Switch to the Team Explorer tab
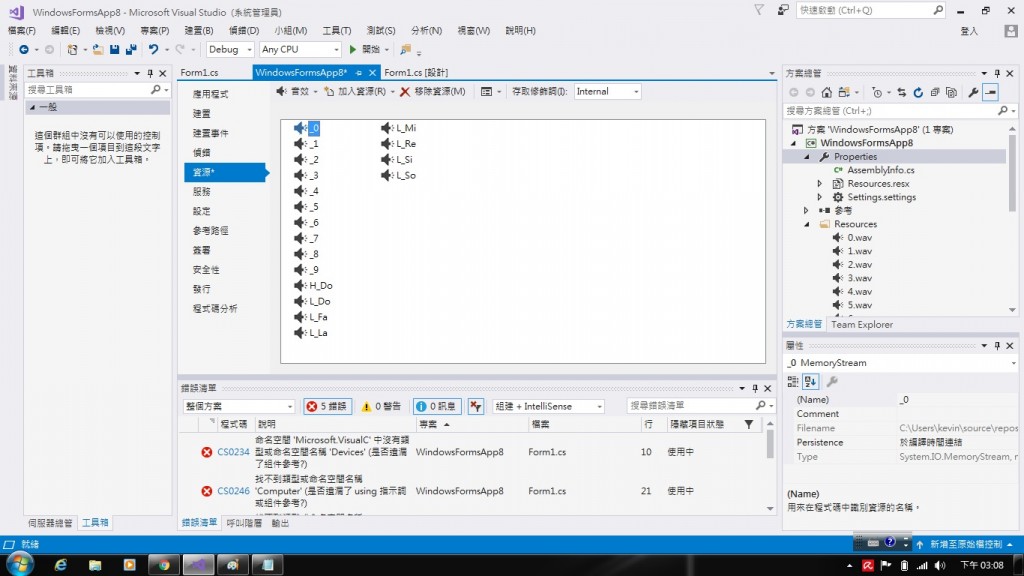 pyautogui.click(x=861, y=325)
